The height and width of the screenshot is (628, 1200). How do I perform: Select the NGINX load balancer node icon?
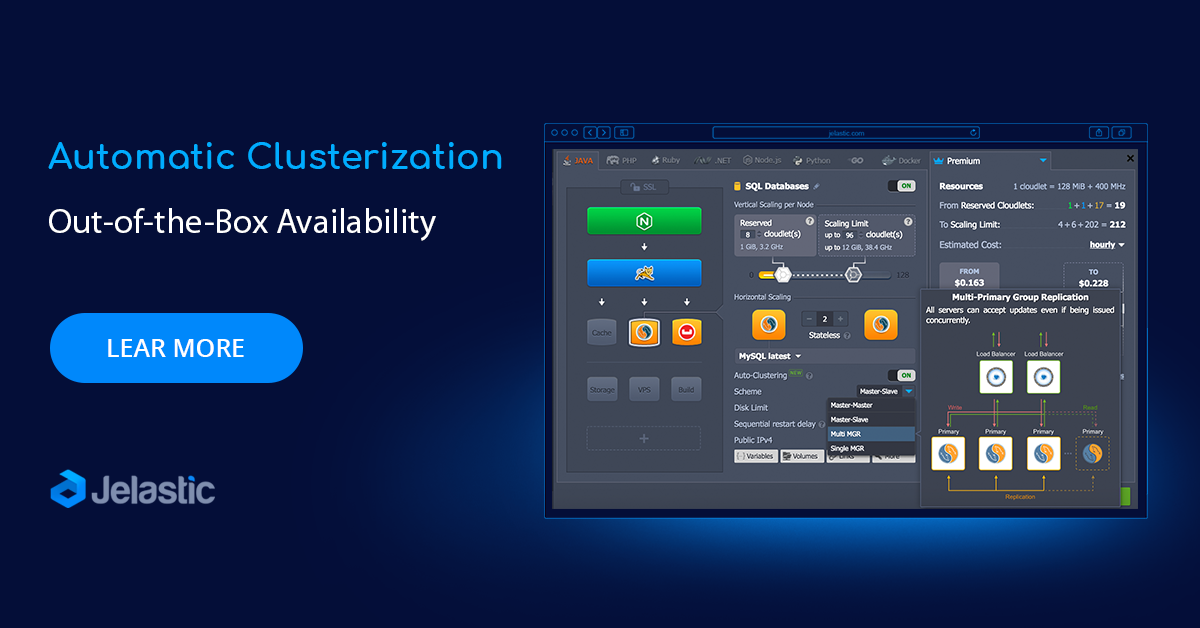645,221
